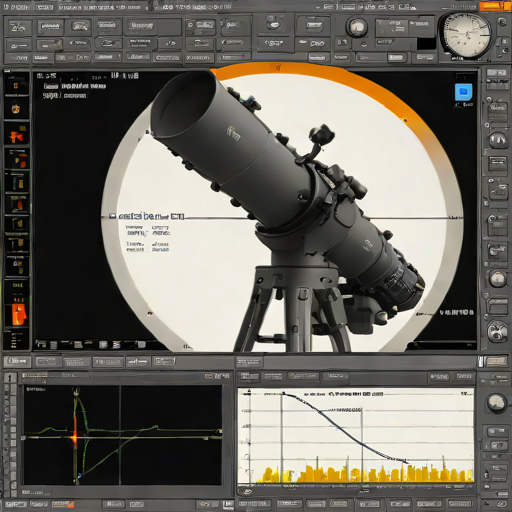The image size is (512, 512).
Task: Click the small orange icon button above the waveform graph
Action: coord(209,376)
